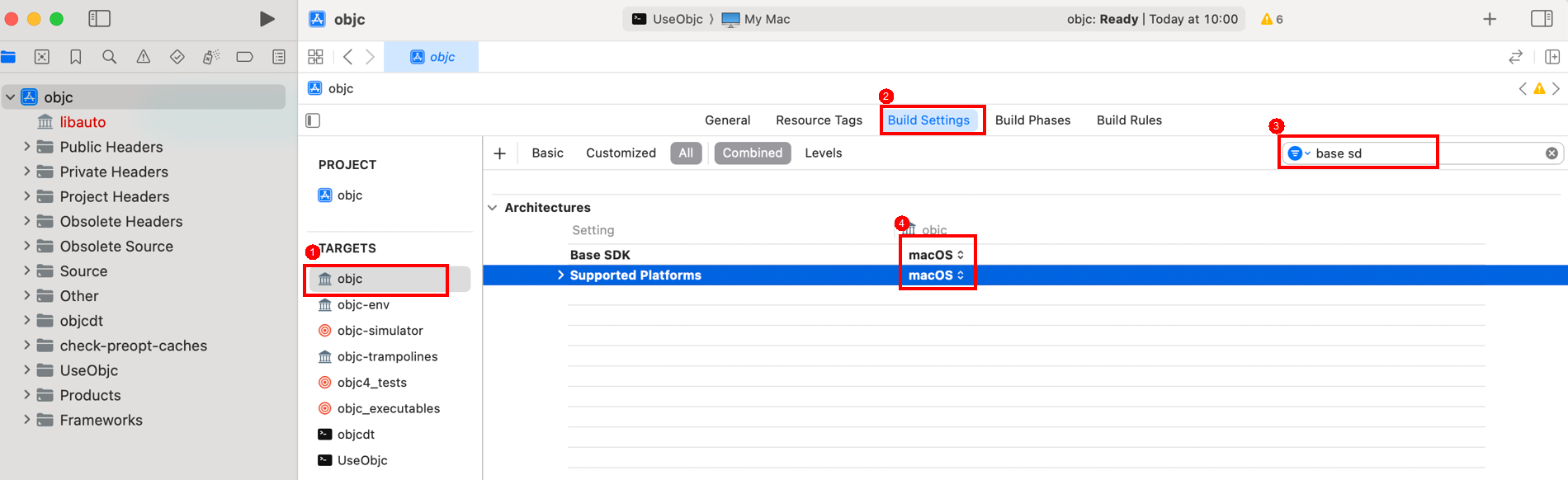
Task: Switch to the Build Phases tab
Action: 1032,120
